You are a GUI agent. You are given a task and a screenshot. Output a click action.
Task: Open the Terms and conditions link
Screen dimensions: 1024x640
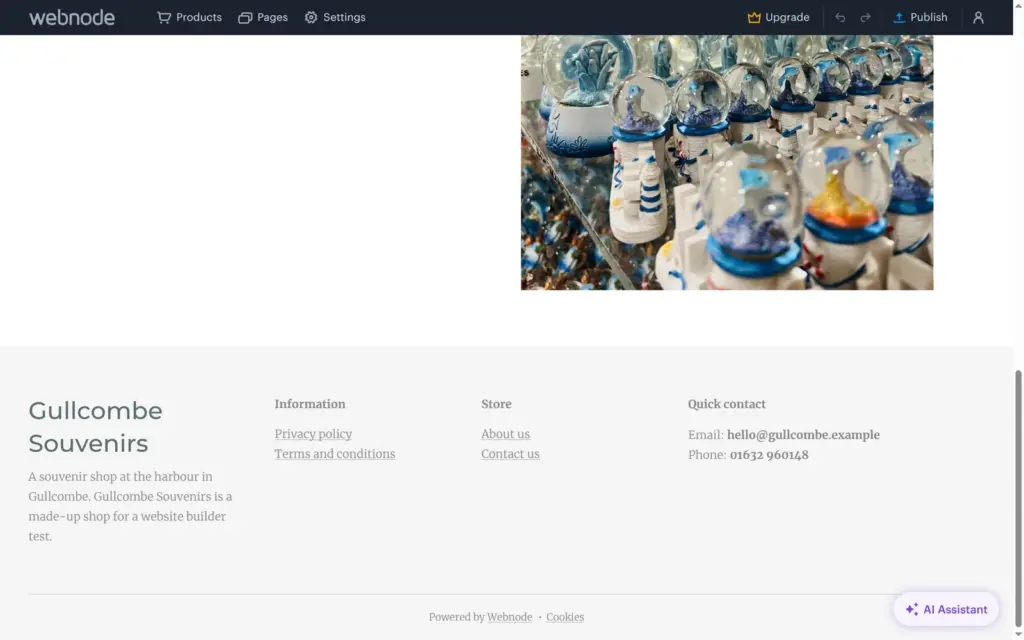(334, 454)
